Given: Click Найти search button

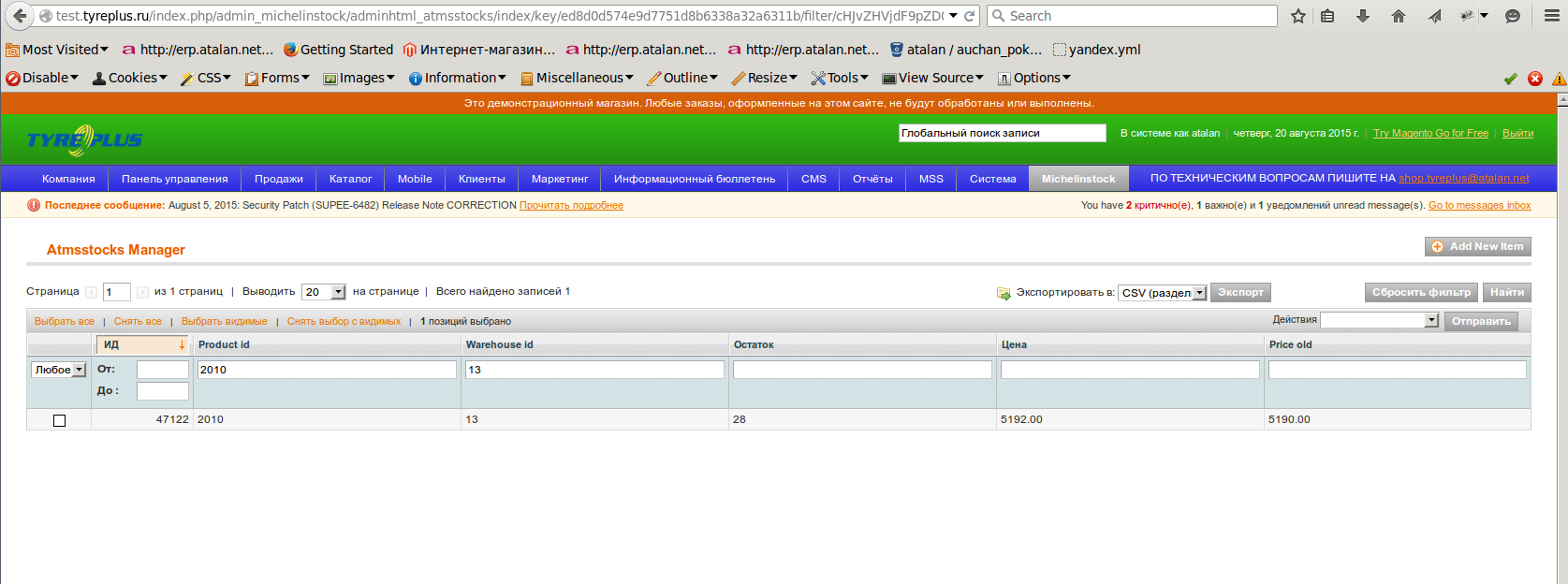Looking at the screenshot, I should coord(1507,292).
